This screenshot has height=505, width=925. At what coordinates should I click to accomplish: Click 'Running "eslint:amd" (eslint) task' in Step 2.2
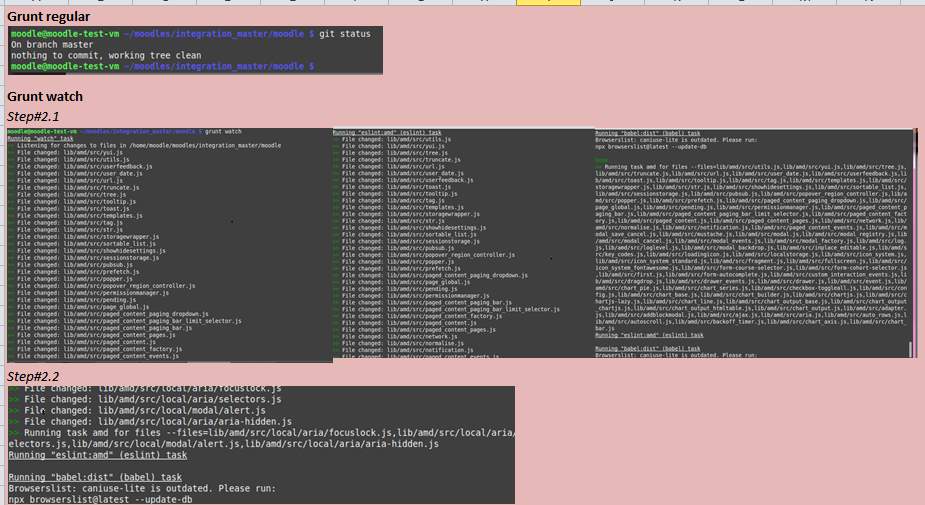click(97, 455)
